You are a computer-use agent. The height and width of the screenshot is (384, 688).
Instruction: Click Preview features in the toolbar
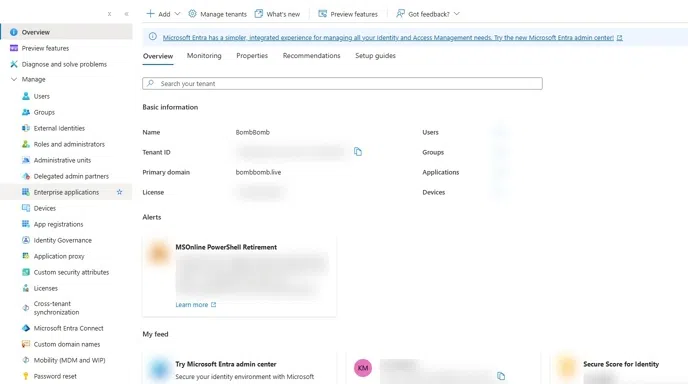click(348, 14)
